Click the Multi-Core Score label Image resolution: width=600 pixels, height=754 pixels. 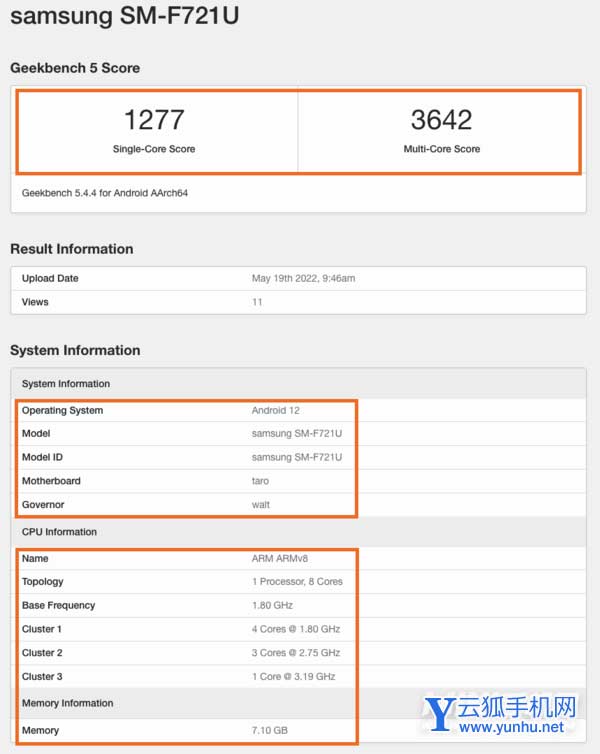pos(442,149)
